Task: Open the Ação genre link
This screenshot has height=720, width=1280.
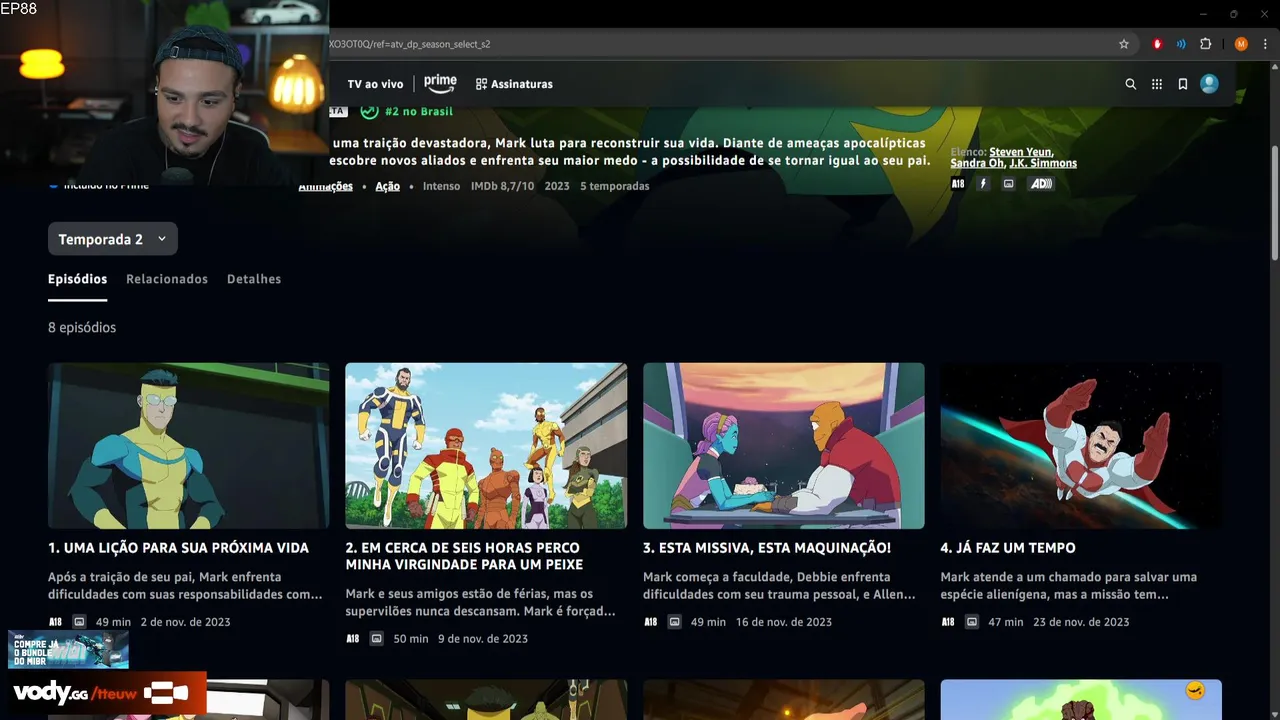Action: (387, 186)
